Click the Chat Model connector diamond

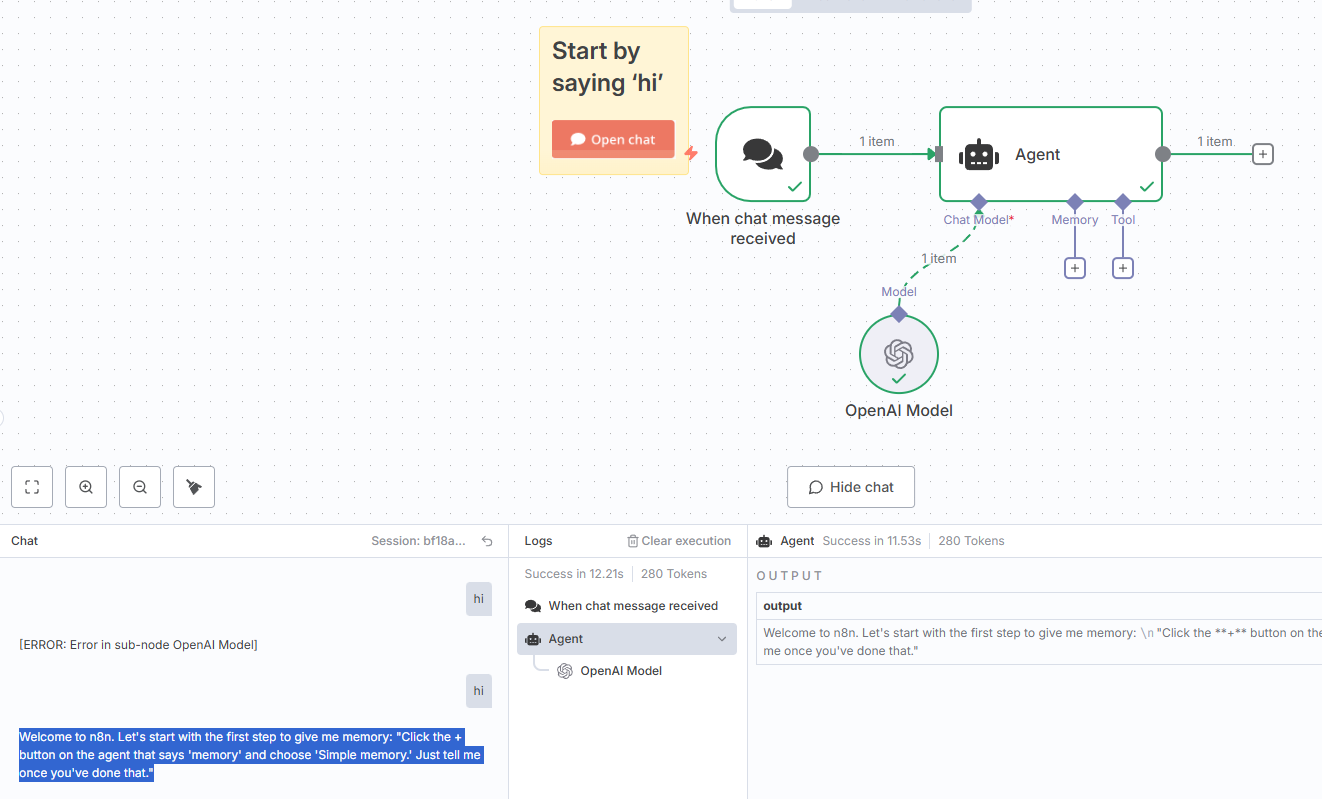[979, 202]
